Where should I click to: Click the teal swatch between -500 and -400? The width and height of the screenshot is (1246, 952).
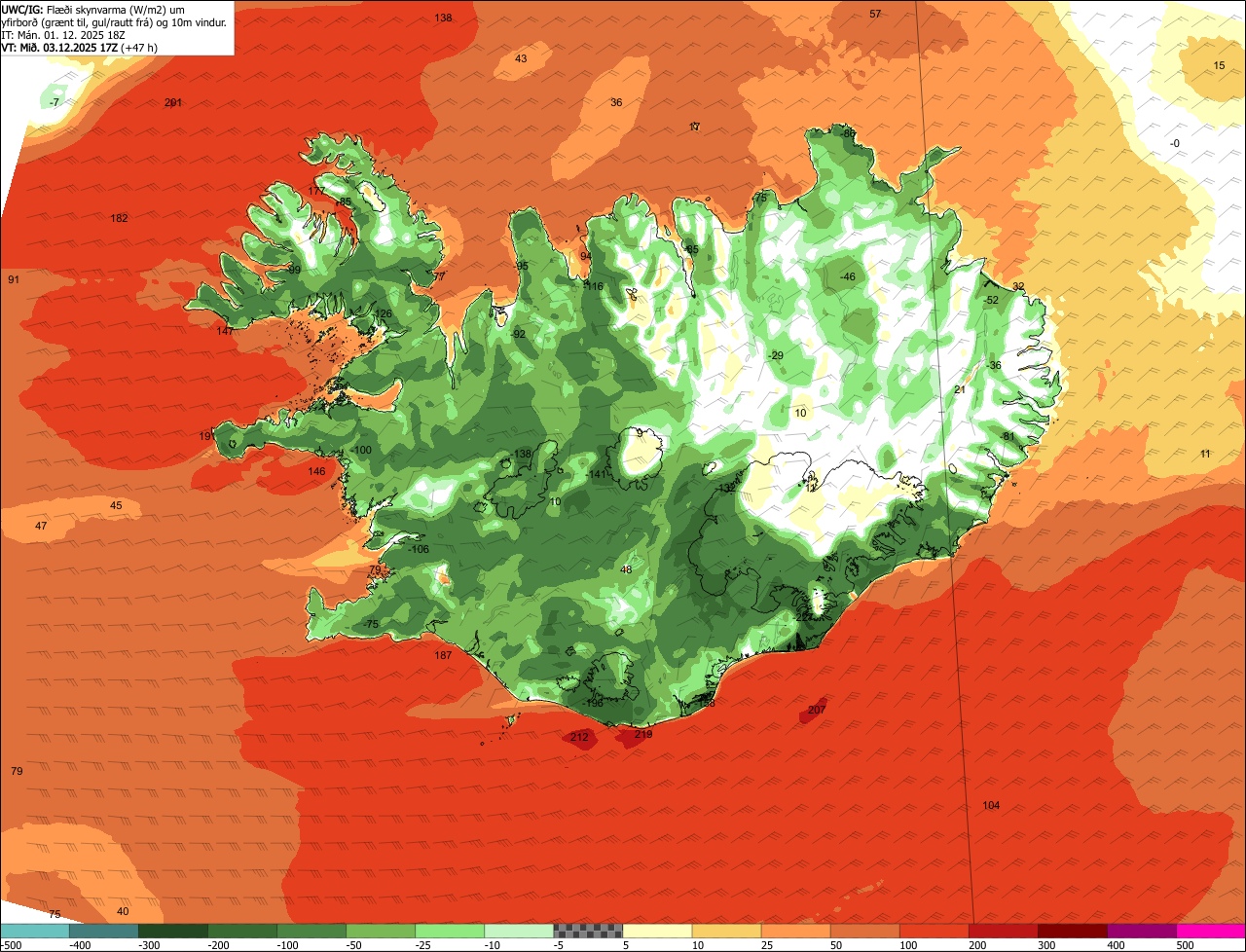pyautogui.click(x=34, y=931)
